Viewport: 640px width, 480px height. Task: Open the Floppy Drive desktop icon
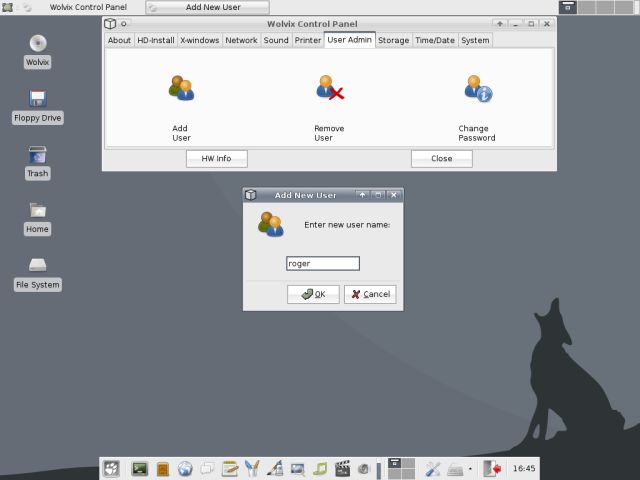click(x=38, y=98)
